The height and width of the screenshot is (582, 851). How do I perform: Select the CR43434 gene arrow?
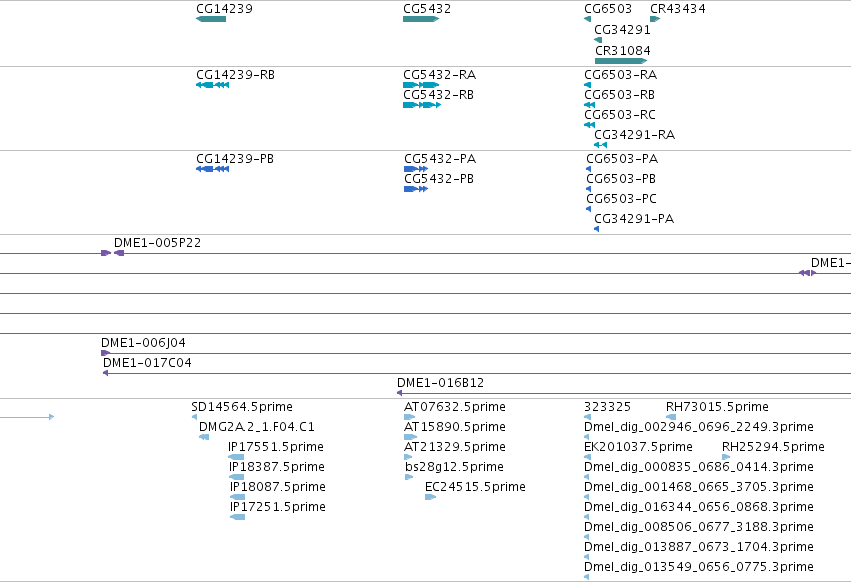655,19
